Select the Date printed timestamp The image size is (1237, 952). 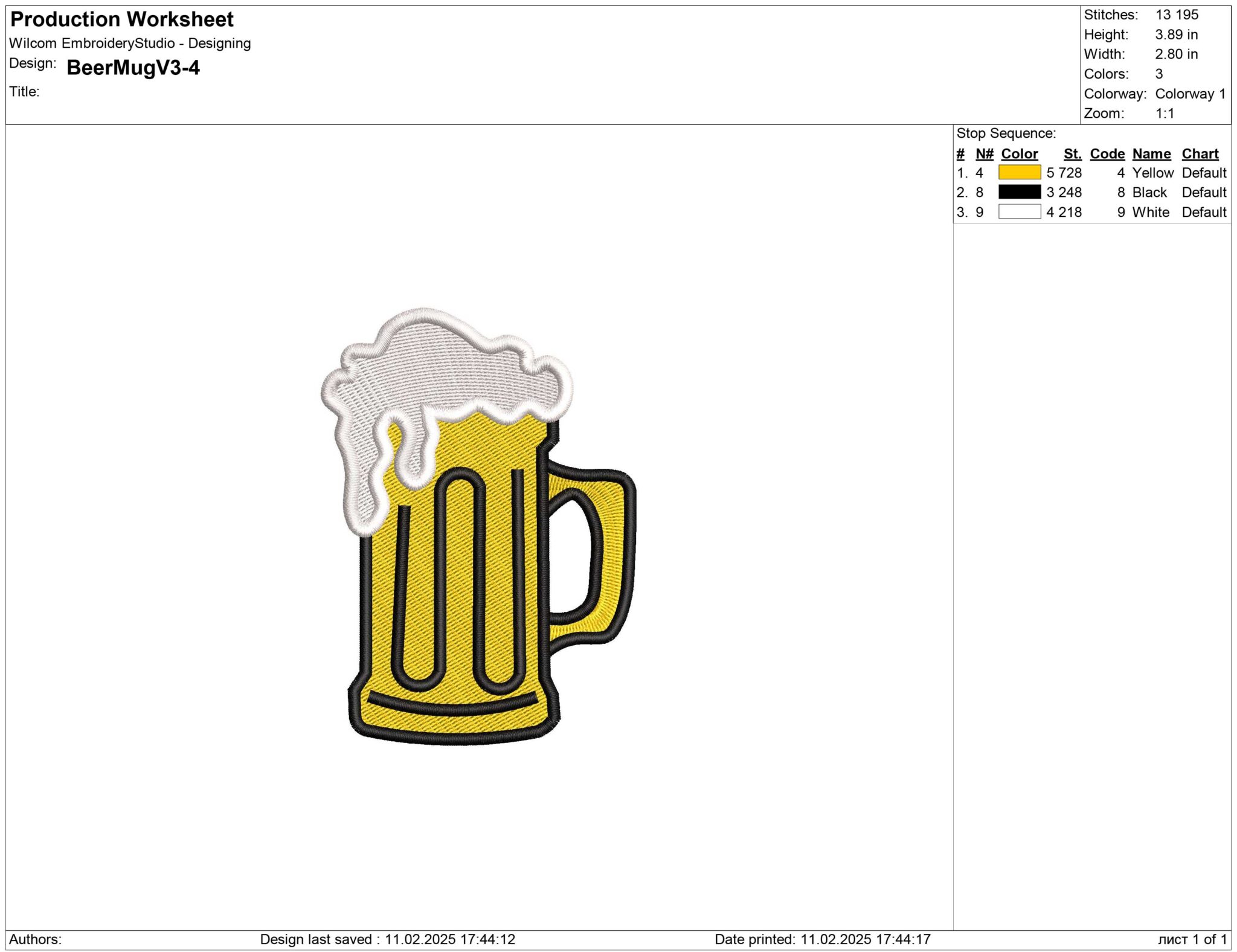tap(823, 939)
